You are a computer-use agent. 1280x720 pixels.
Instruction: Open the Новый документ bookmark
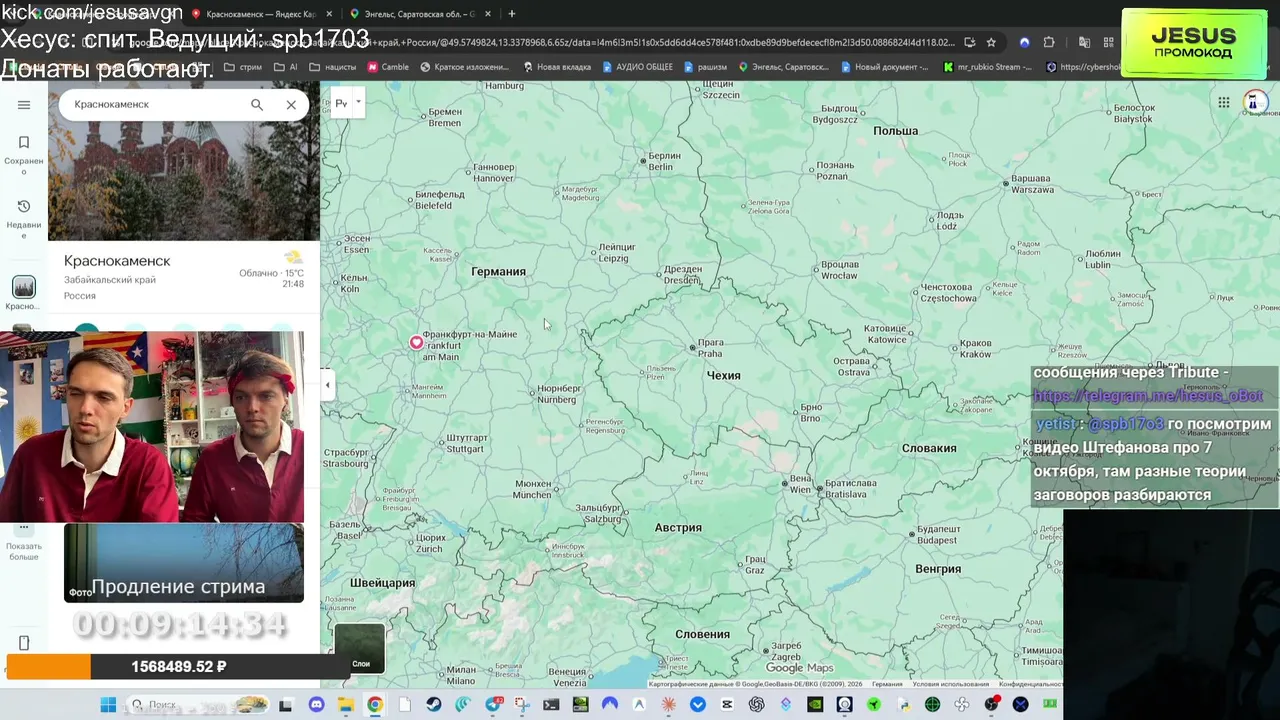click(x=886, y=67)
